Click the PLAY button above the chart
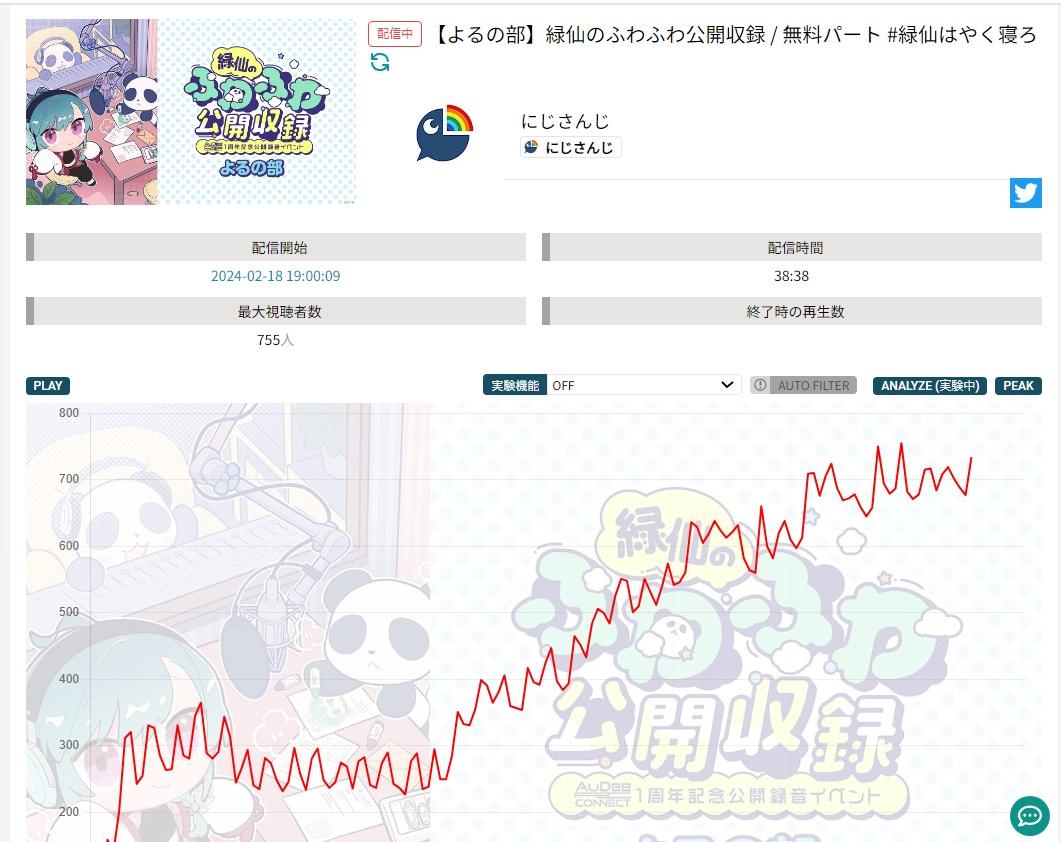Screen dimensions: 1061x842 tap(48, 386)
